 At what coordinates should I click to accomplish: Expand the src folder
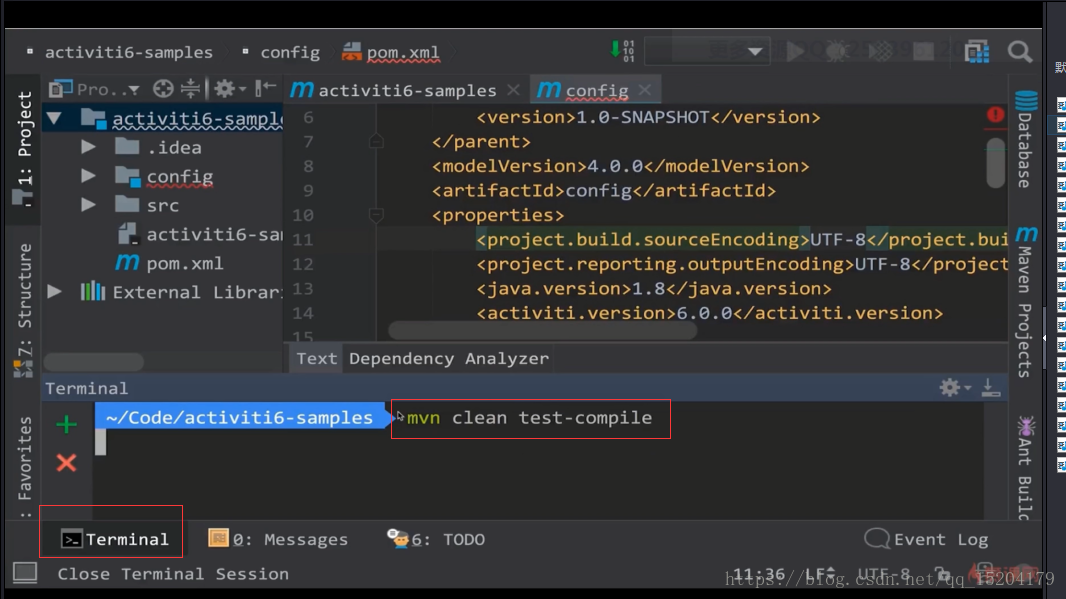[88, 205]
